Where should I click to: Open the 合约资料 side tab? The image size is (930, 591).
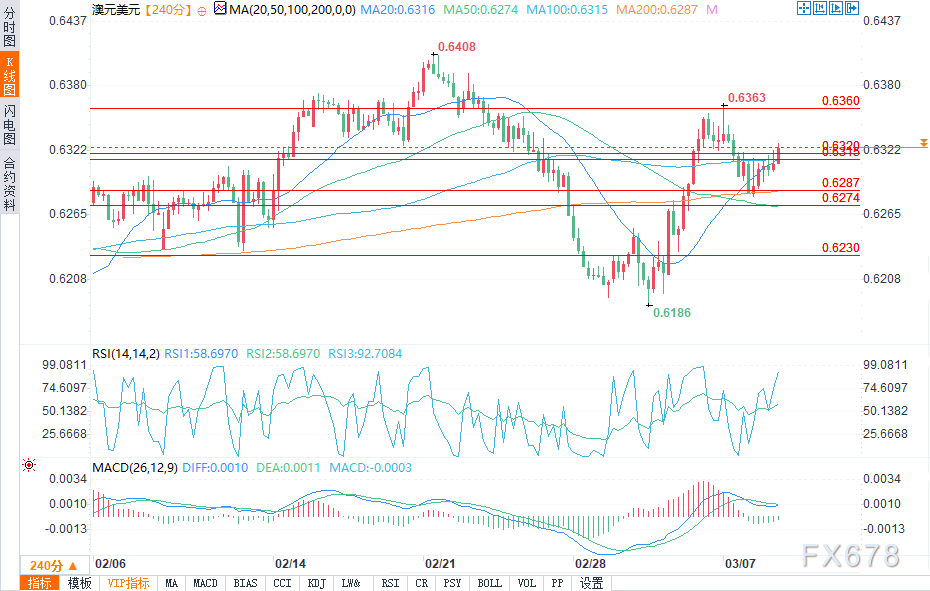[9, 185]
